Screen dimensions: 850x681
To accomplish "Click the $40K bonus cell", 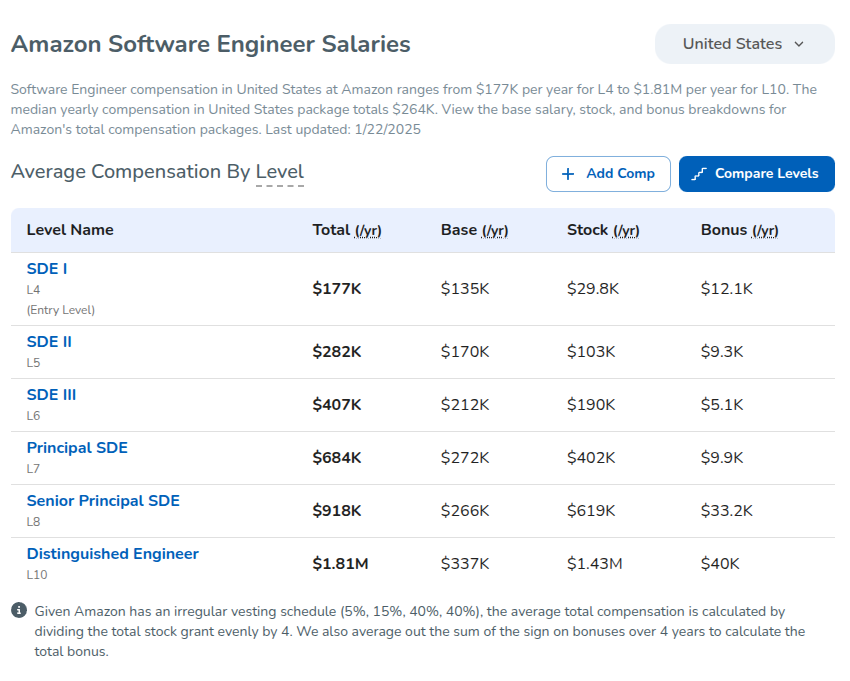I will point(720,564).
